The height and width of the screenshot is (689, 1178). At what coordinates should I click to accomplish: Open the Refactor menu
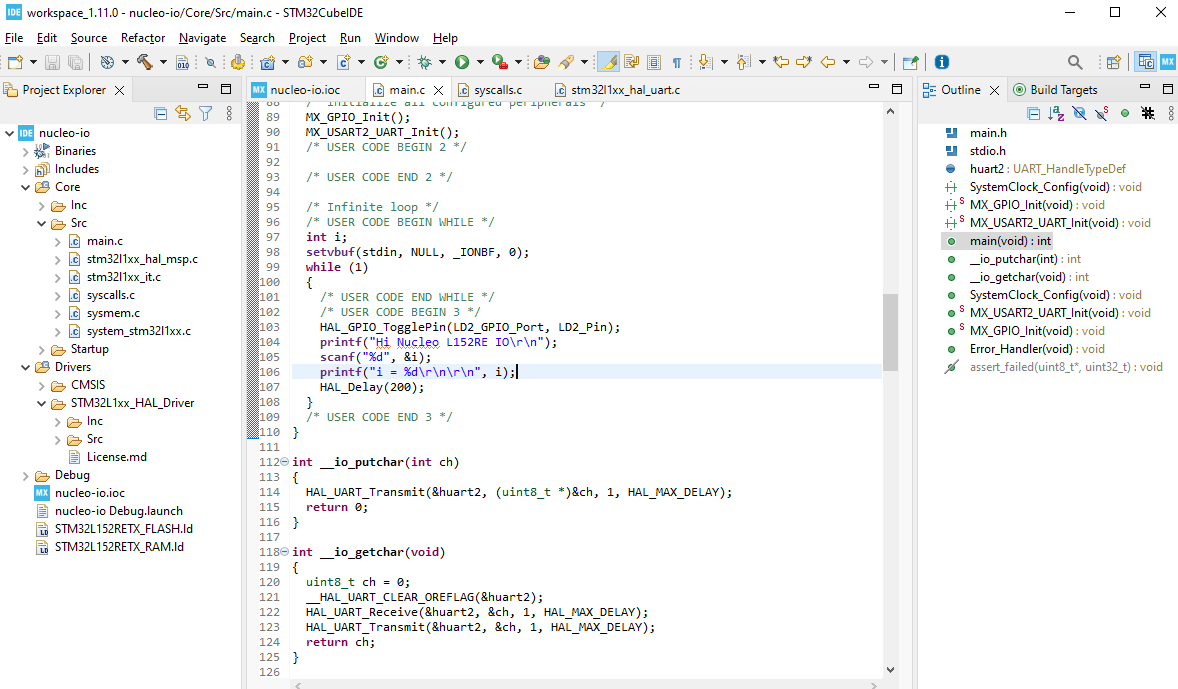pyautogui.click(x=143, y=38)
